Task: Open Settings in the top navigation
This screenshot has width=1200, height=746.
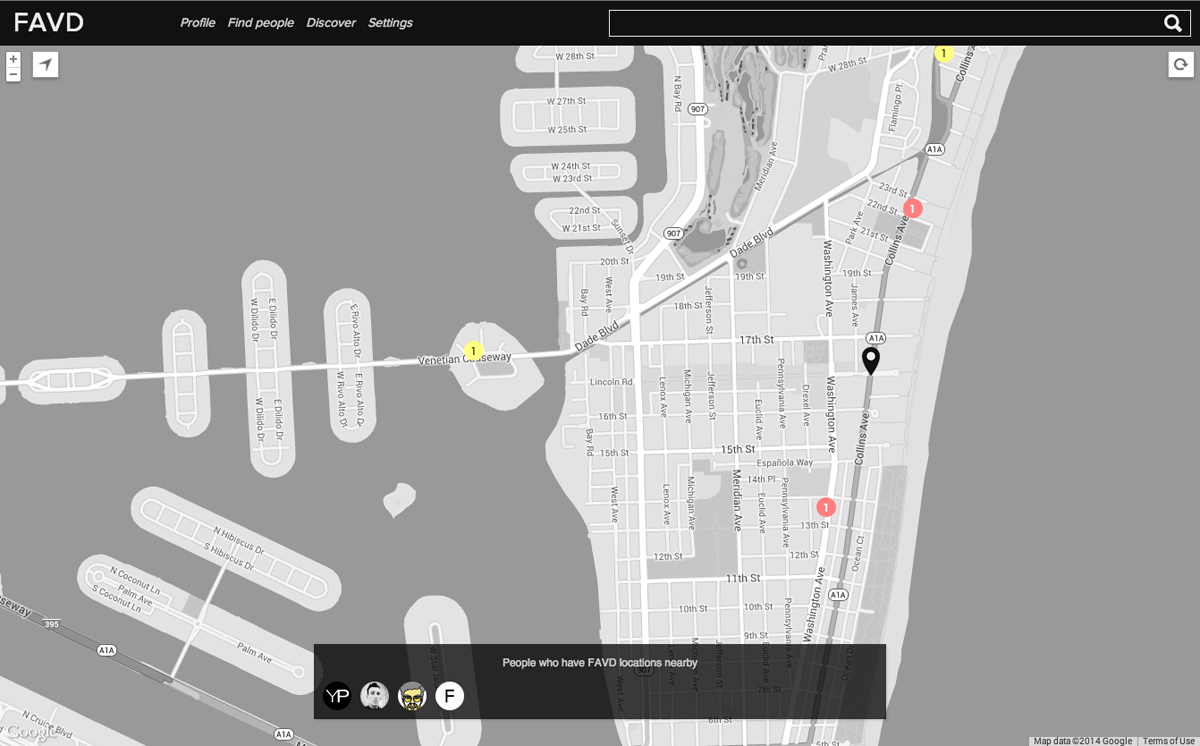Action: click(390, 23)
